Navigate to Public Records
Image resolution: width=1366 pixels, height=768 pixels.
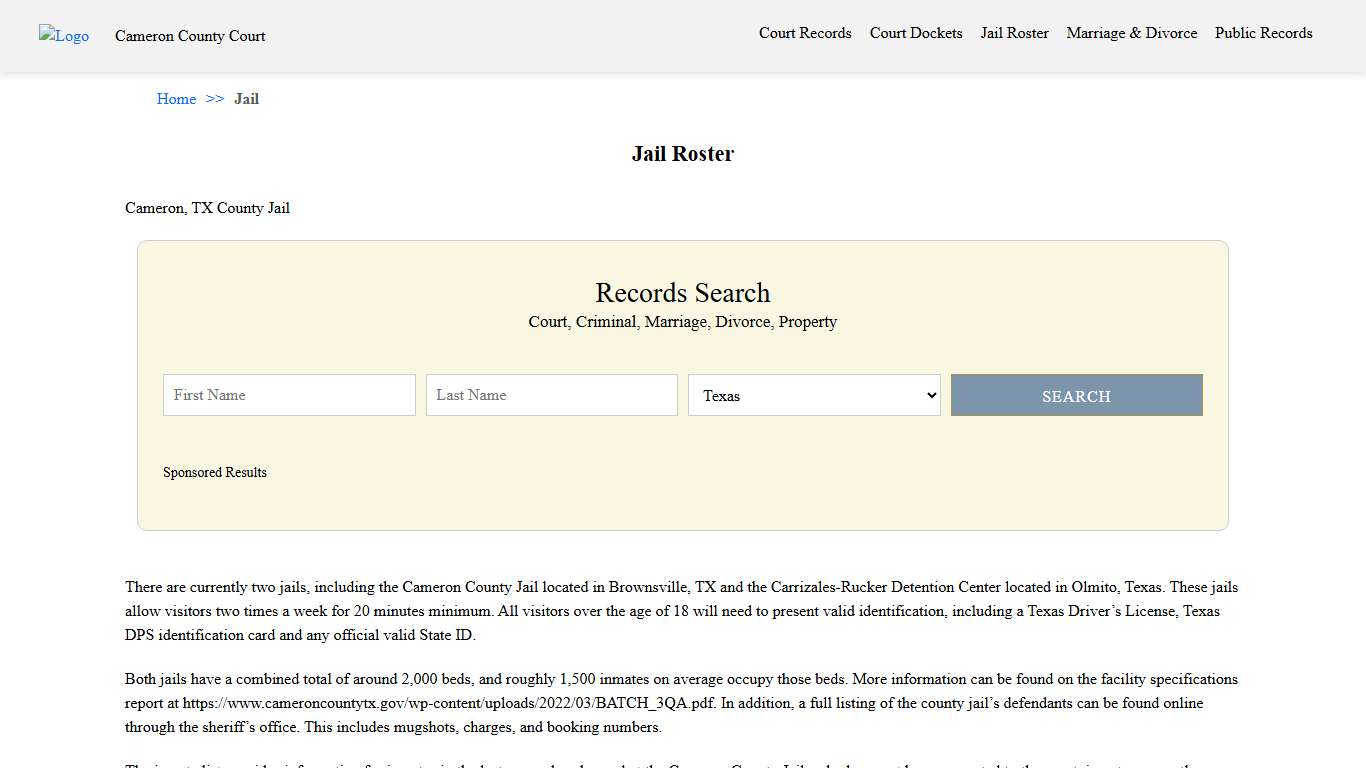point(1263,33)
